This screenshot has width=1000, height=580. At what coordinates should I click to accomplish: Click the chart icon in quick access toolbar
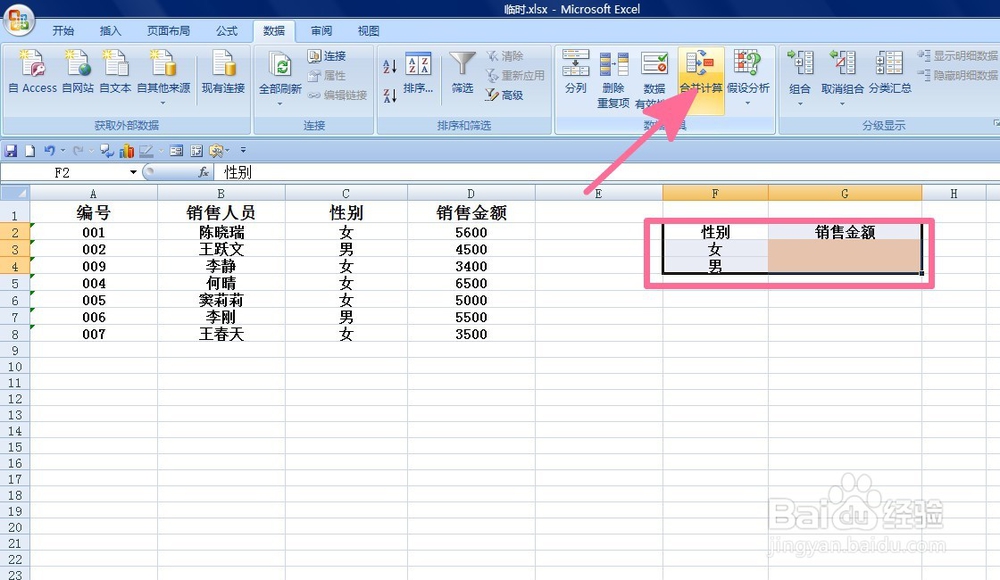click(127, 151)
